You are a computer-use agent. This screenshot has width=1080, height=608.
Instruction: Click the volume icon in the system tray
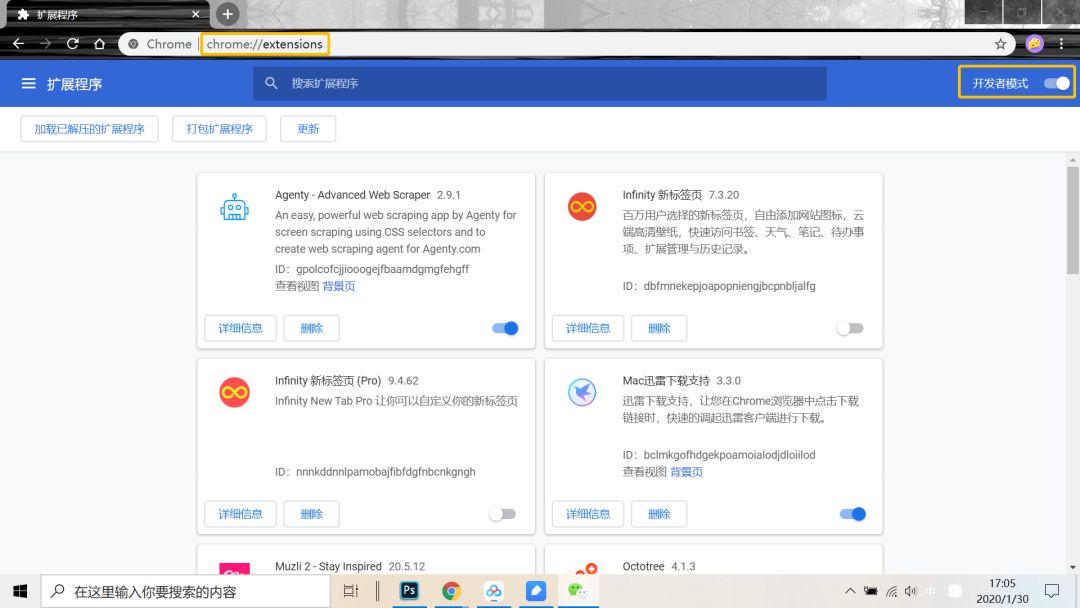click(909, 591)
